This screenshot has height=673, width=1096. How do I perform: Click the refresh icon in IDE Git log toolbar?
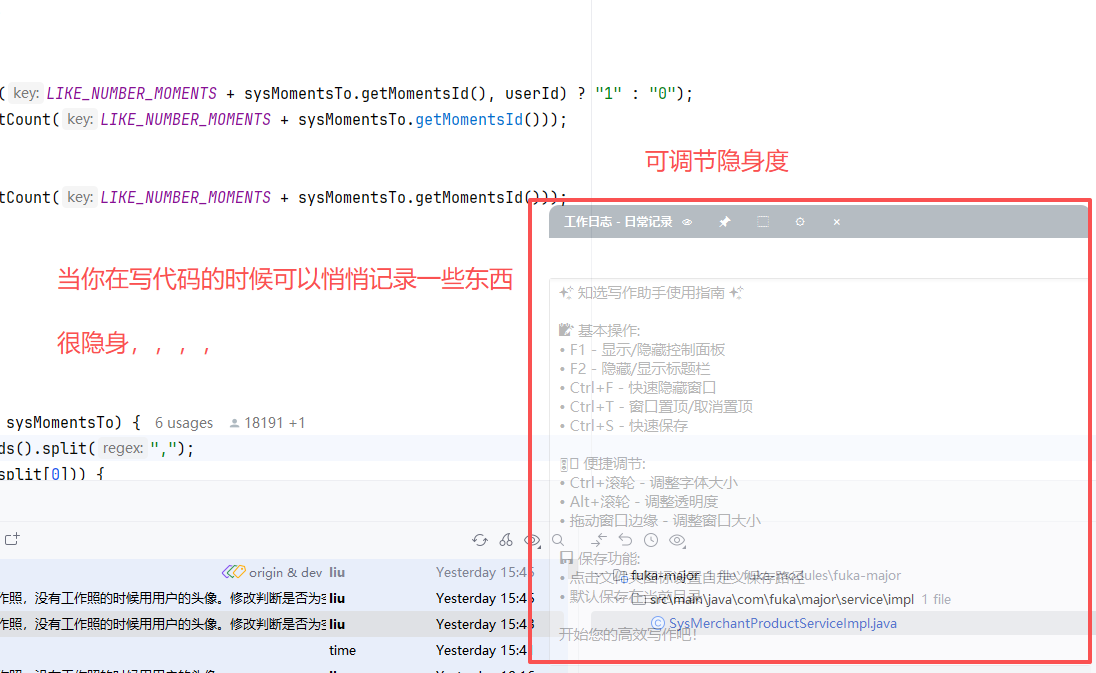coord(480,540)
